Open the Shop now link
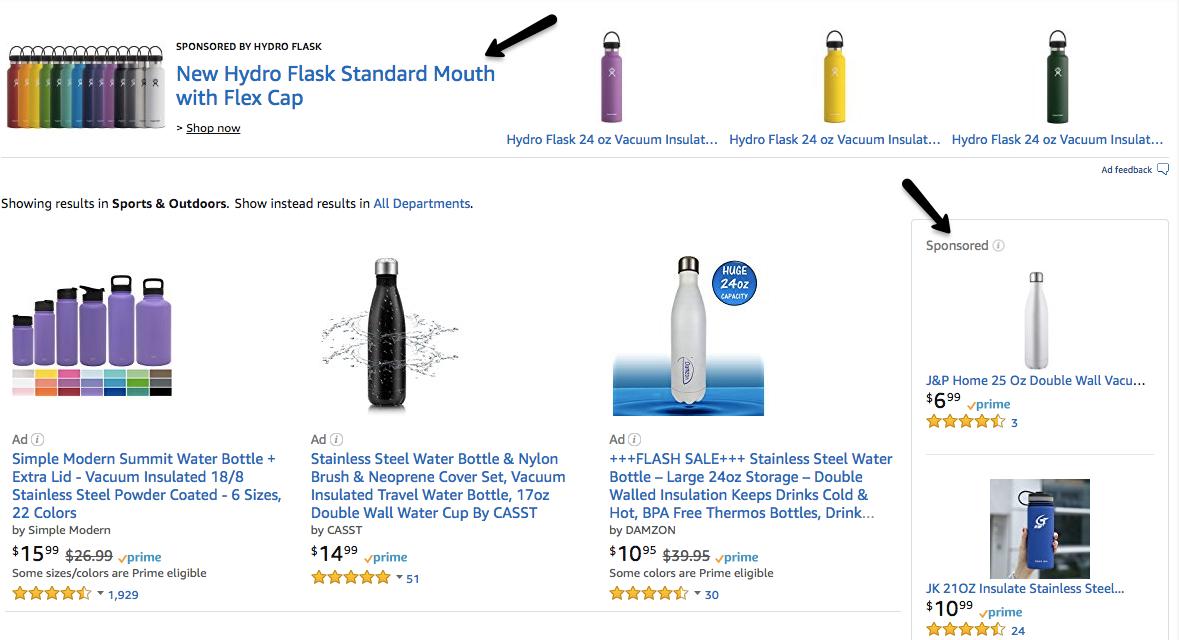 [213, 128]
